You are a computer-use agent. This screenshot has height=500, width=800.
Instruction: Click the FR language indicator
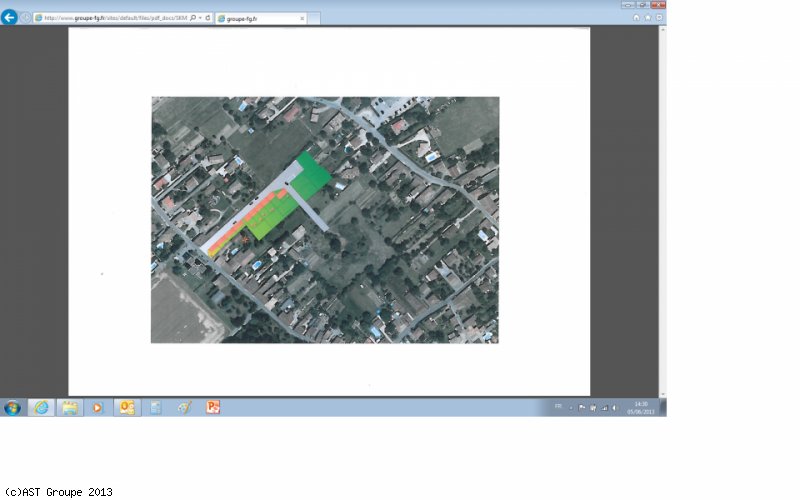click(x=558, y=407)
